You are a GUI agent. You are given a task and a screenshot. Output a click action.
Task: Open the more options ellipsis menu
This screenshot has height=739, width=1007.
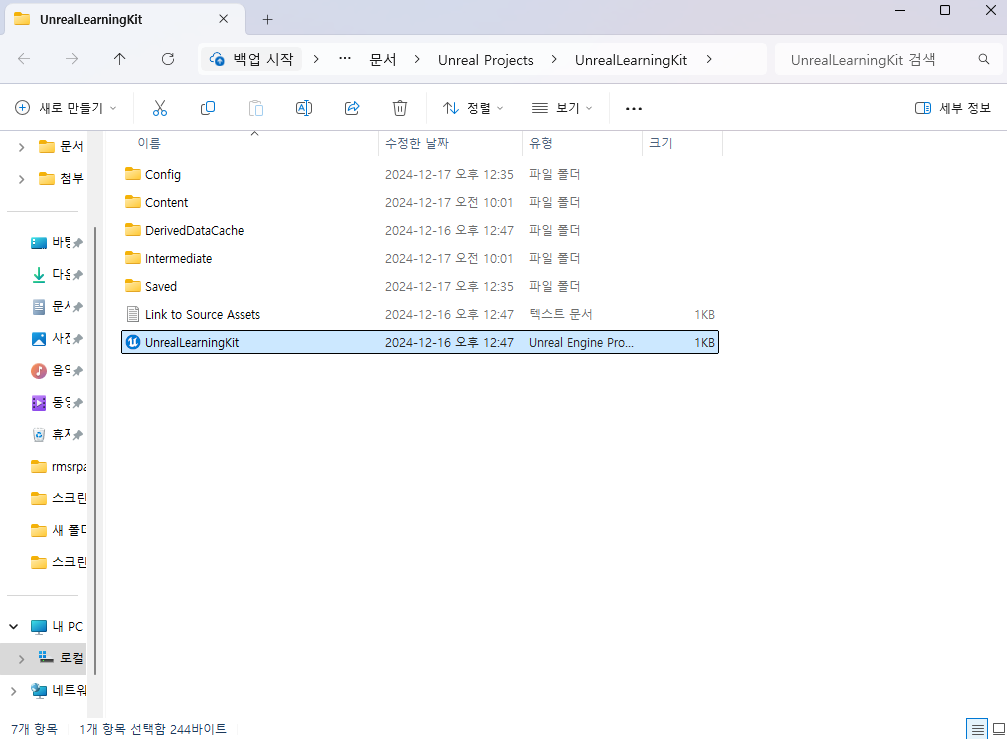click(634, 109)
